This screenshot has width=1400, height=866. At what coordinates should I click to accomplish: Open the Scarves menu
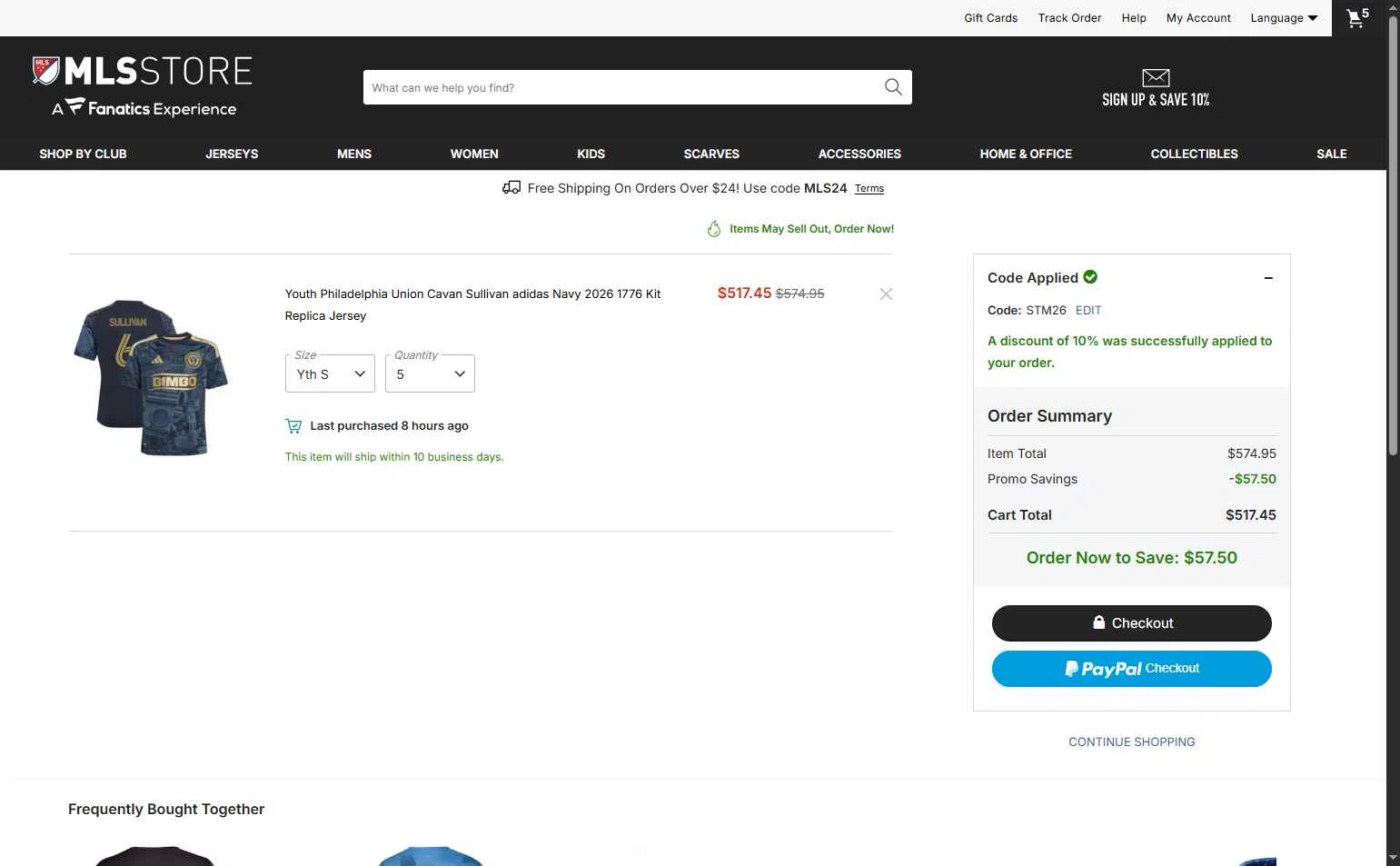click(711, 154)
